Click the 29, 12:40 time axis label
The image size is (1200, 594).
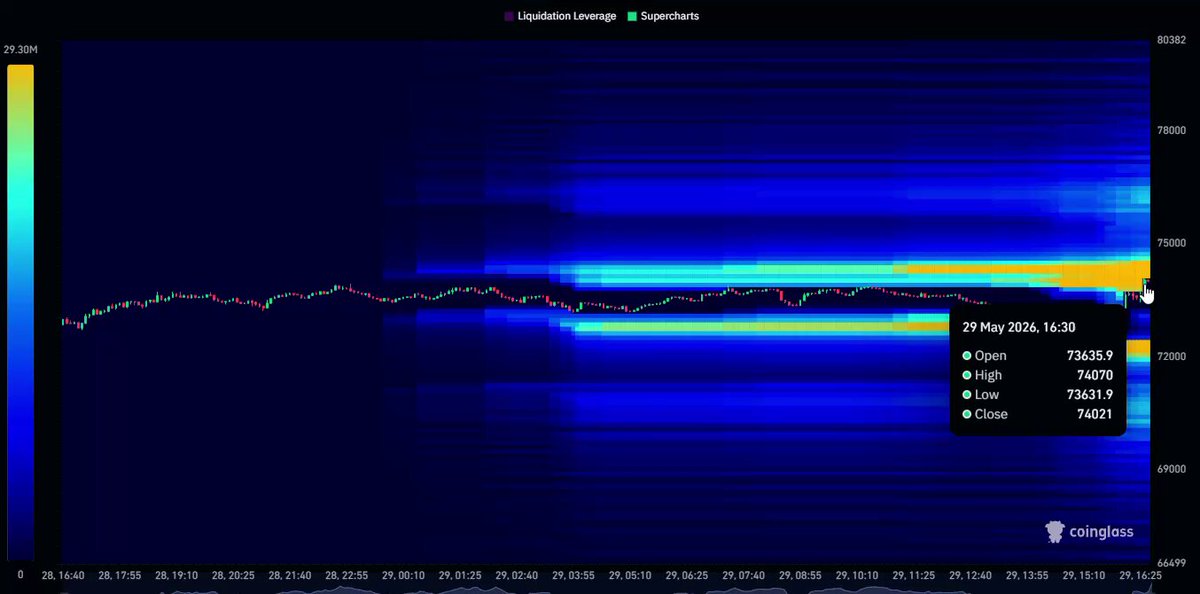[968, 577]
